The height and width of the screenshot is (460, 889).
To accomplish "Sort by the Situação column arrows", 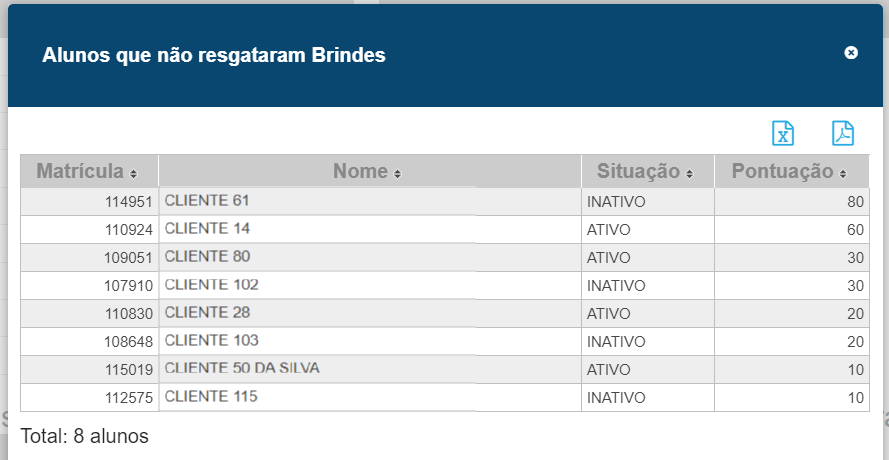I will coord(690,174).
